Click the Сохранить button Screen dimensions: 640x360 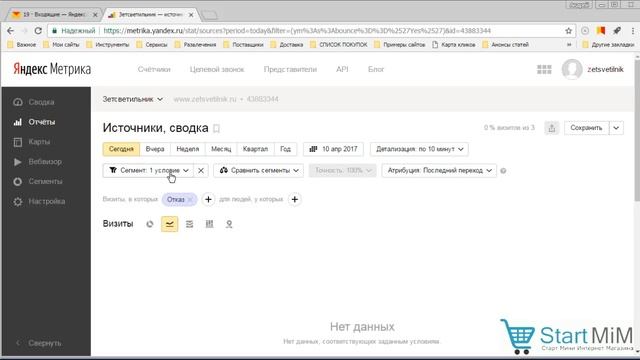[586, 128]
